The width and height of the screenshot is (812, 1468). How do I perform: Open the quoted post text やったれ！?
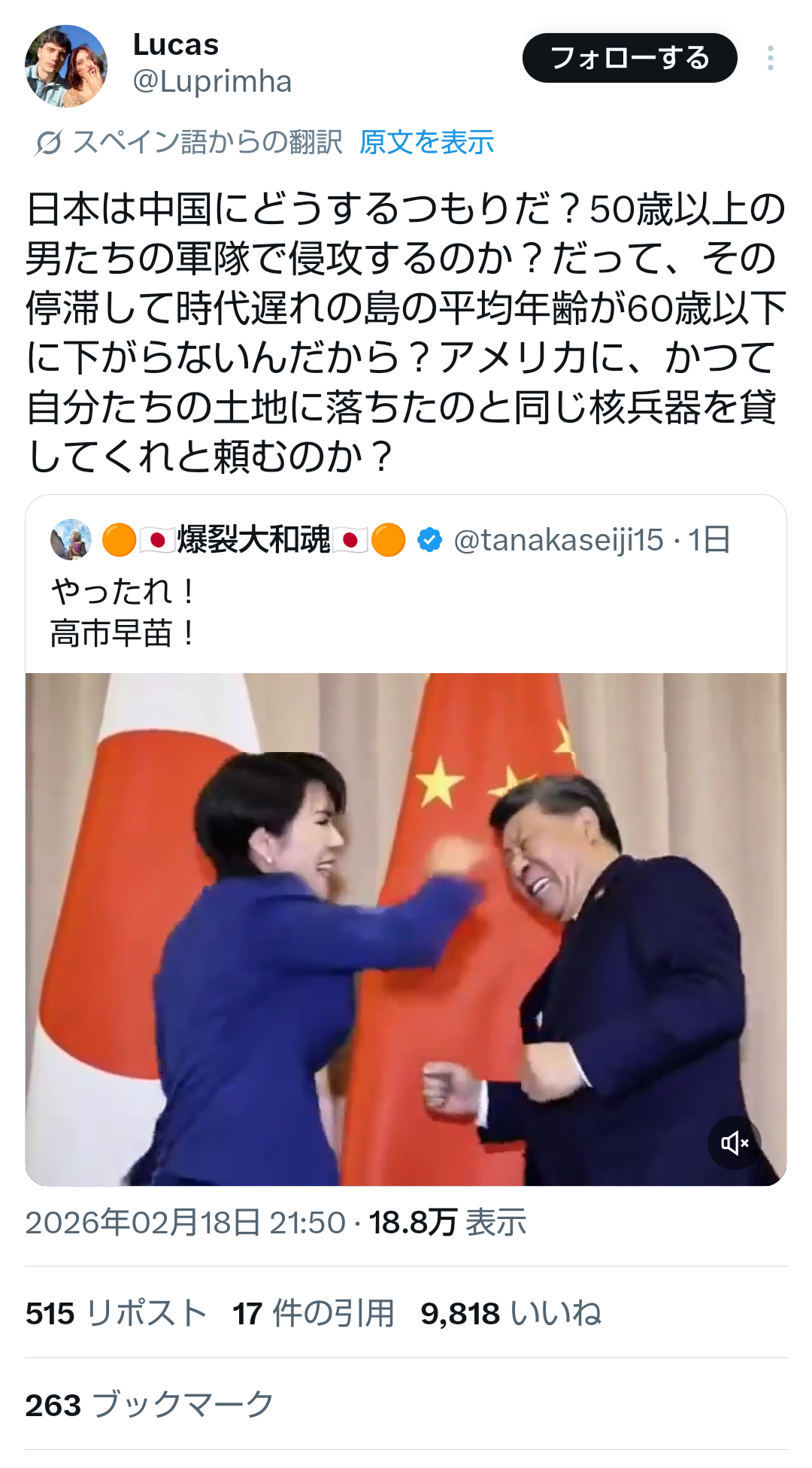[x=123, y=591]
